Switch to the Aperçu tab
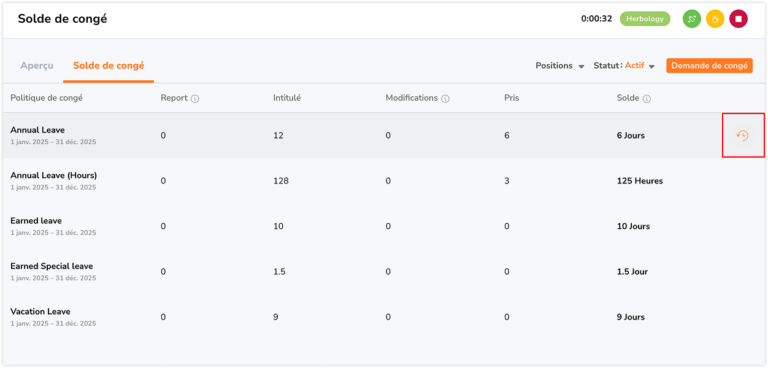Image resolution: width=768 pixels, height=368 pixels. click(37, 66)
